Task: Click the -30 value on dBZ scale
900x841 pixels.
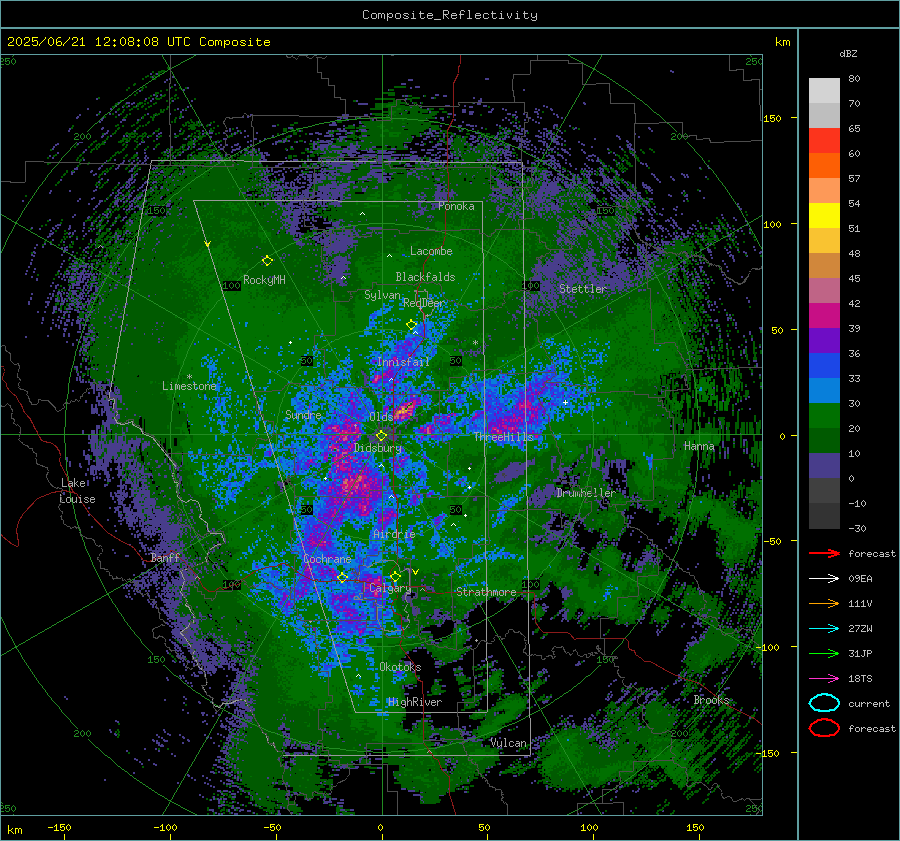Action: click(x=857, y=528)
